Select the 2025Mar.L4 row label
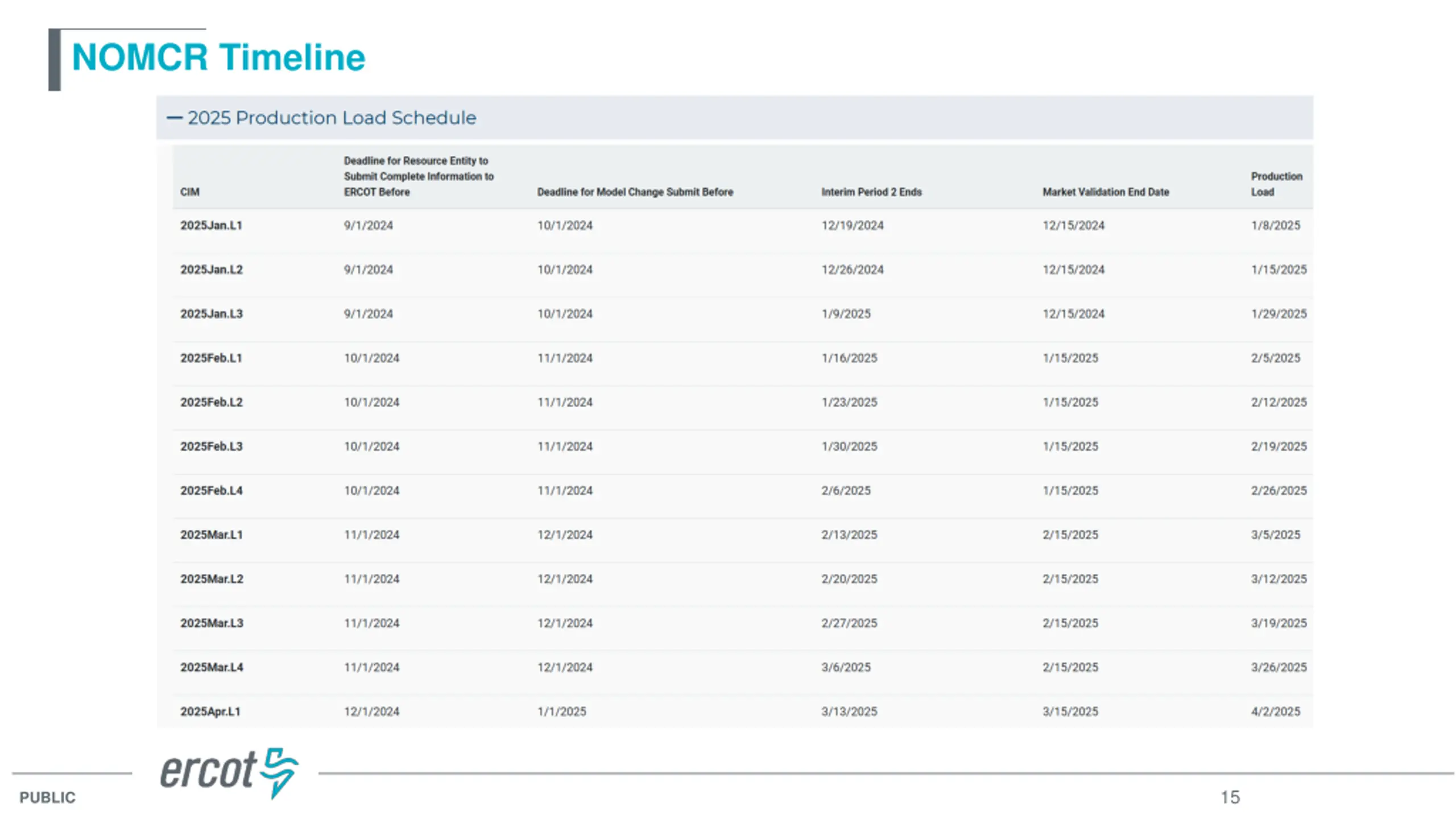This screenshot has height=819, width=1456. (x=212, y=667)
